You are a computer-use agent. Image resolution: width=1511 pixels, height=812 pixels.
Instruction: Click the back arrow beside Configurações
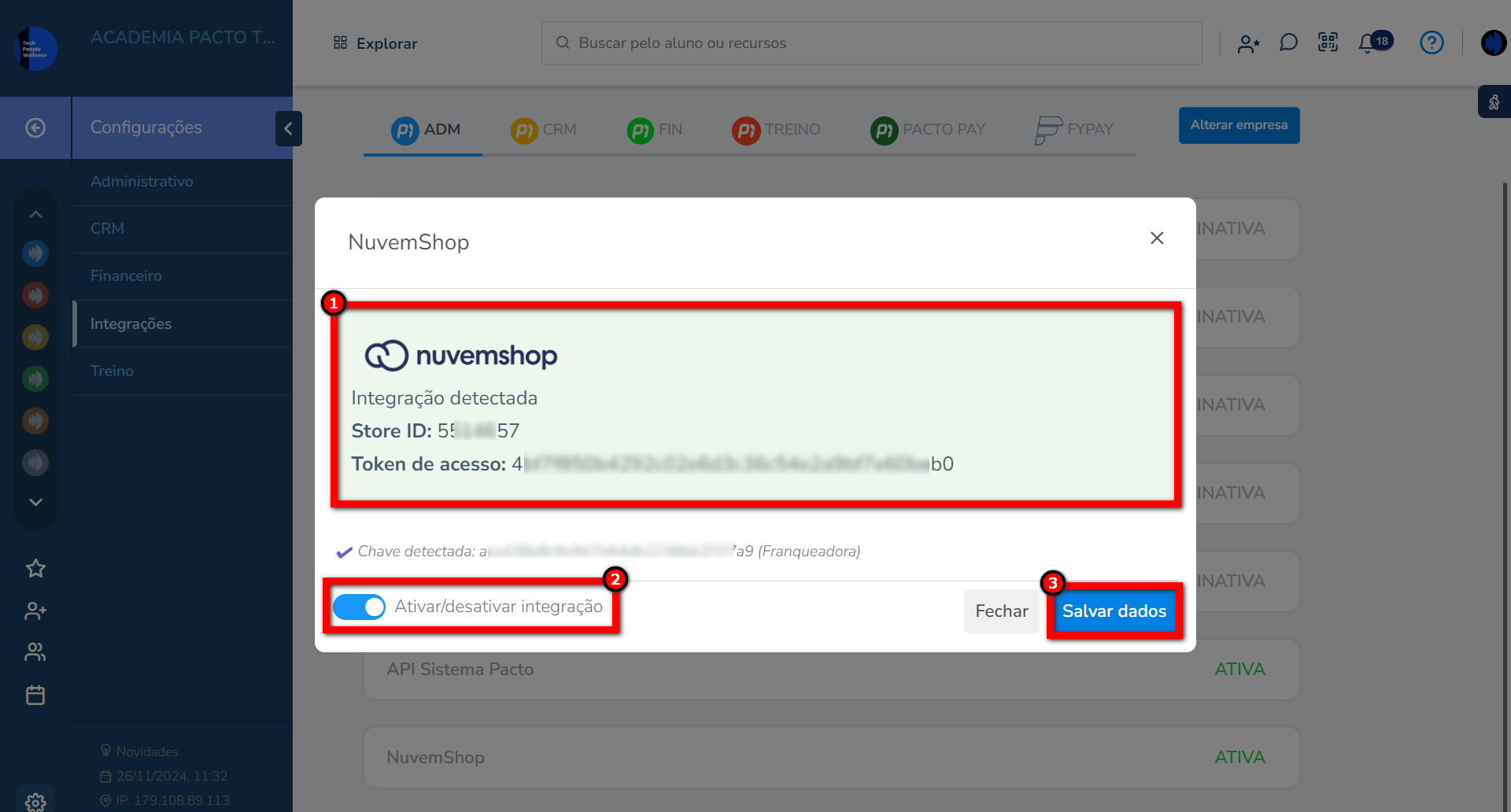[x=35, y=127]
